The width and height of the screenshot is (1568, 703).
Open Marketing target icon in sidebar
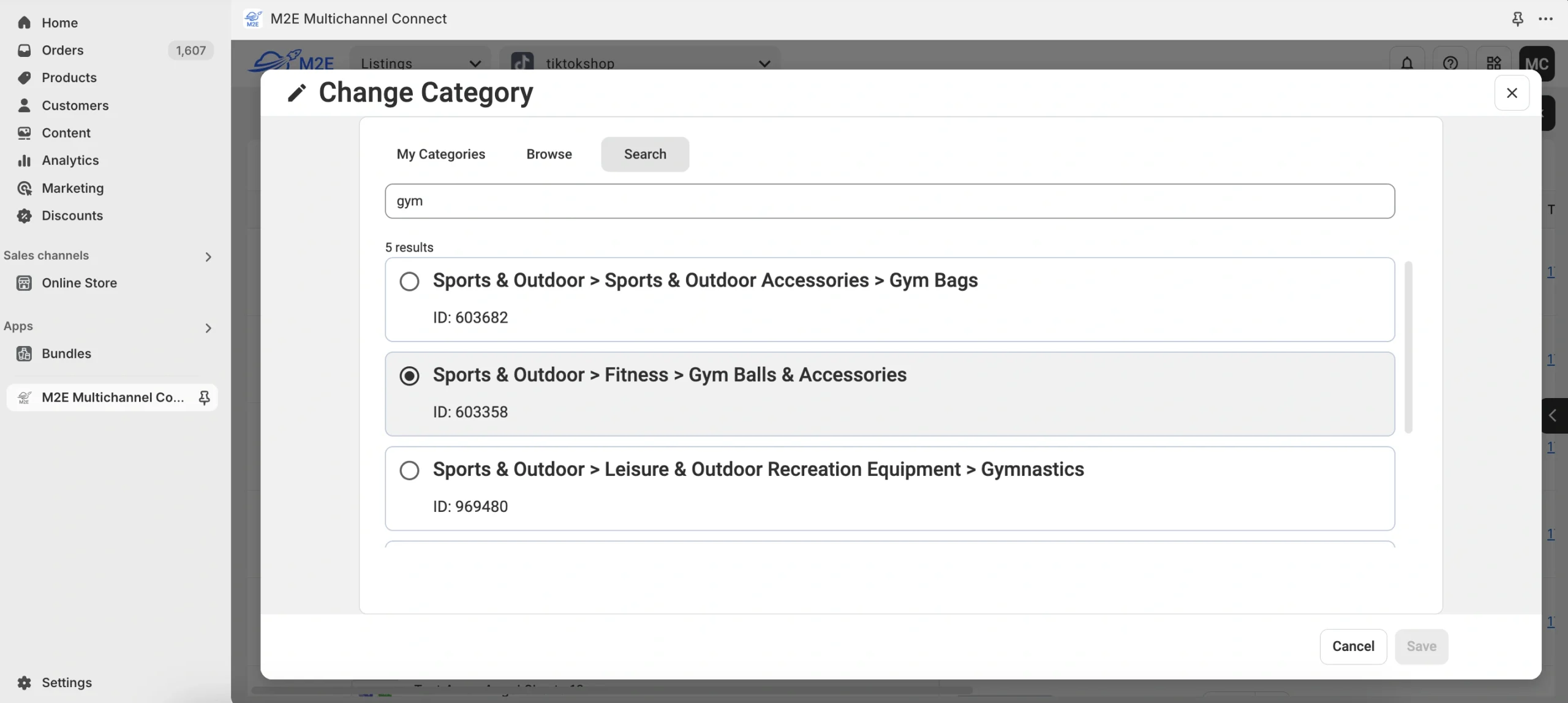24,188
